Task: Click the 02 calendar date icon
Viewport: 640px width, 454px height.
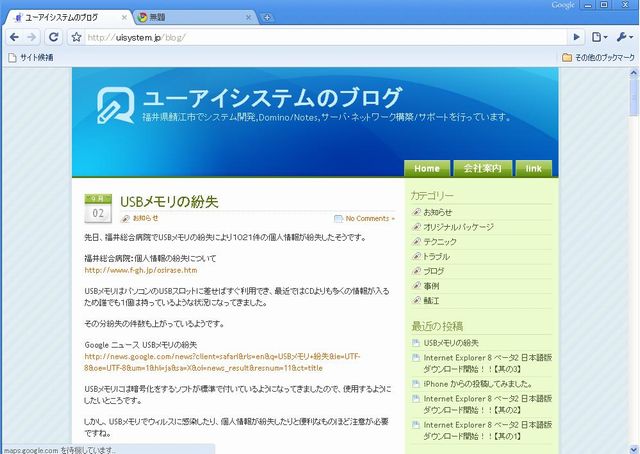Action: [x=98, y=209]
